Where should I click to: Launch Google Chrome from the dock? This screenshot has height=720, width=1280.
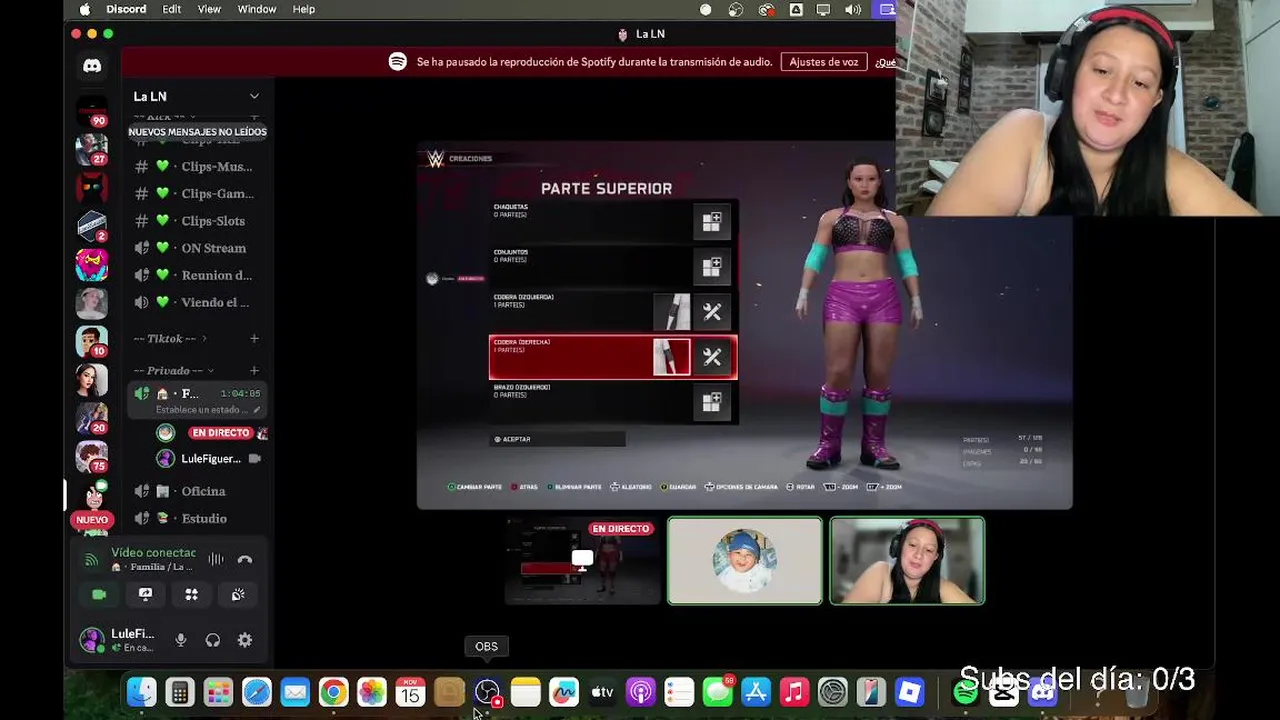[333, 692]
